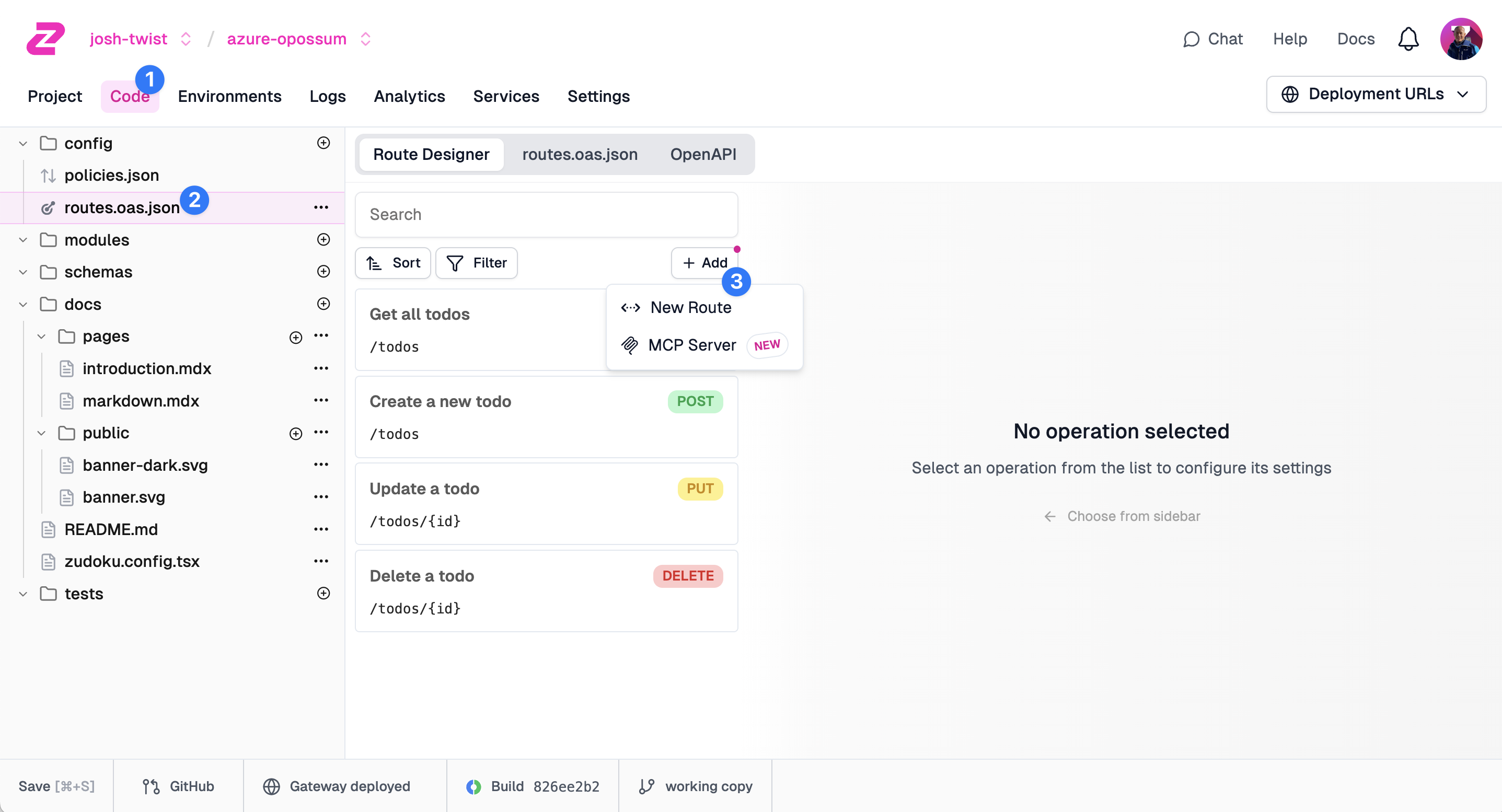Focus the route Search field

click(x=546, y=215)
